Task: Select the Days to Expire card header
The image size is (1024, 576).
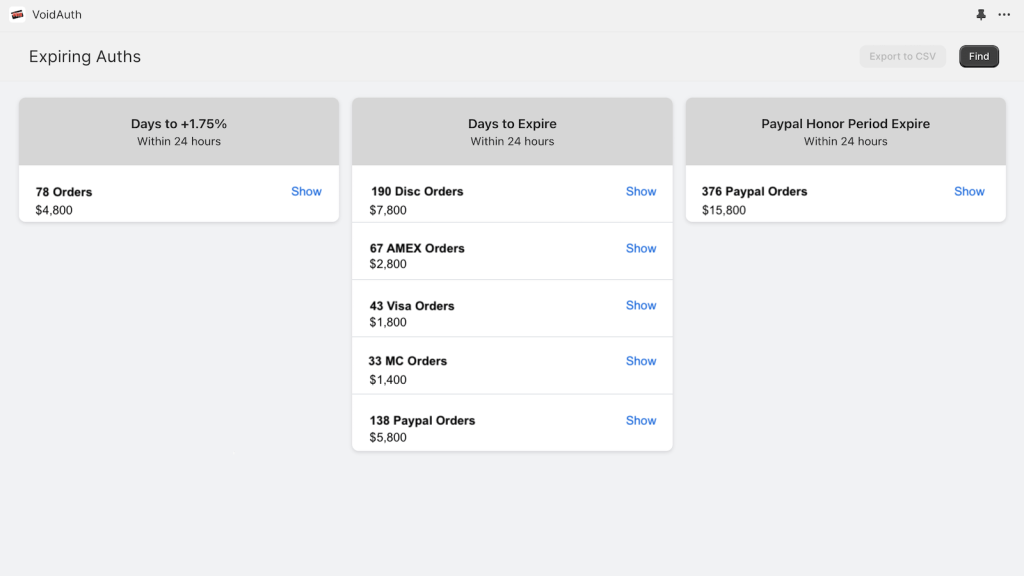Action: click(512, 131)
